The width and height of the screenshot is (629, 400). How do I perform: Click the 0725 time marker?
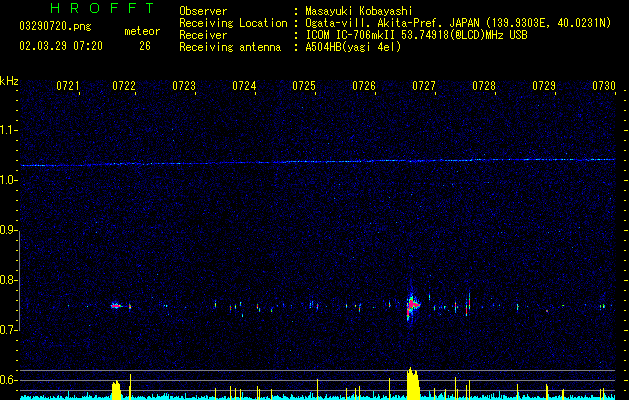[x=304, y=86]
